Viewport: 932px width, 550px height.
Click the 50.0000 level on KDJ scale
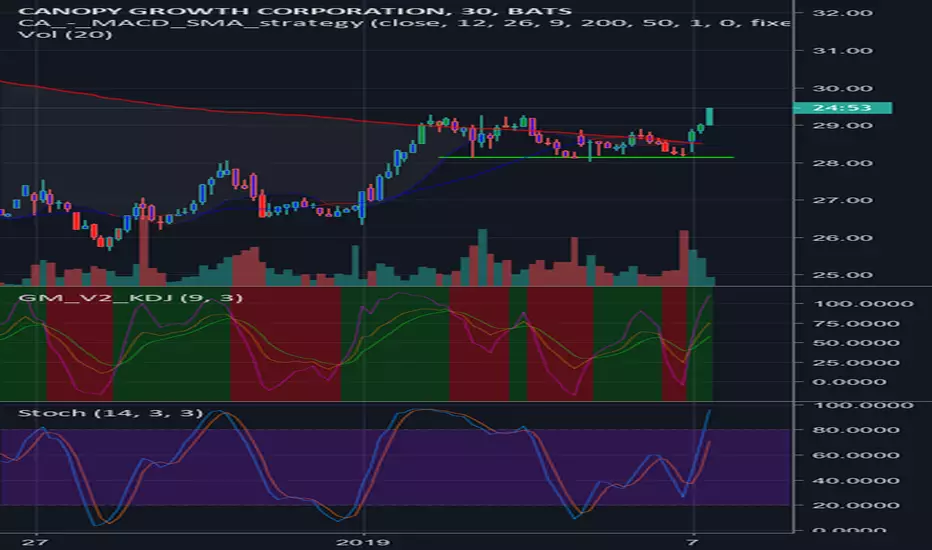click(855, 343)
